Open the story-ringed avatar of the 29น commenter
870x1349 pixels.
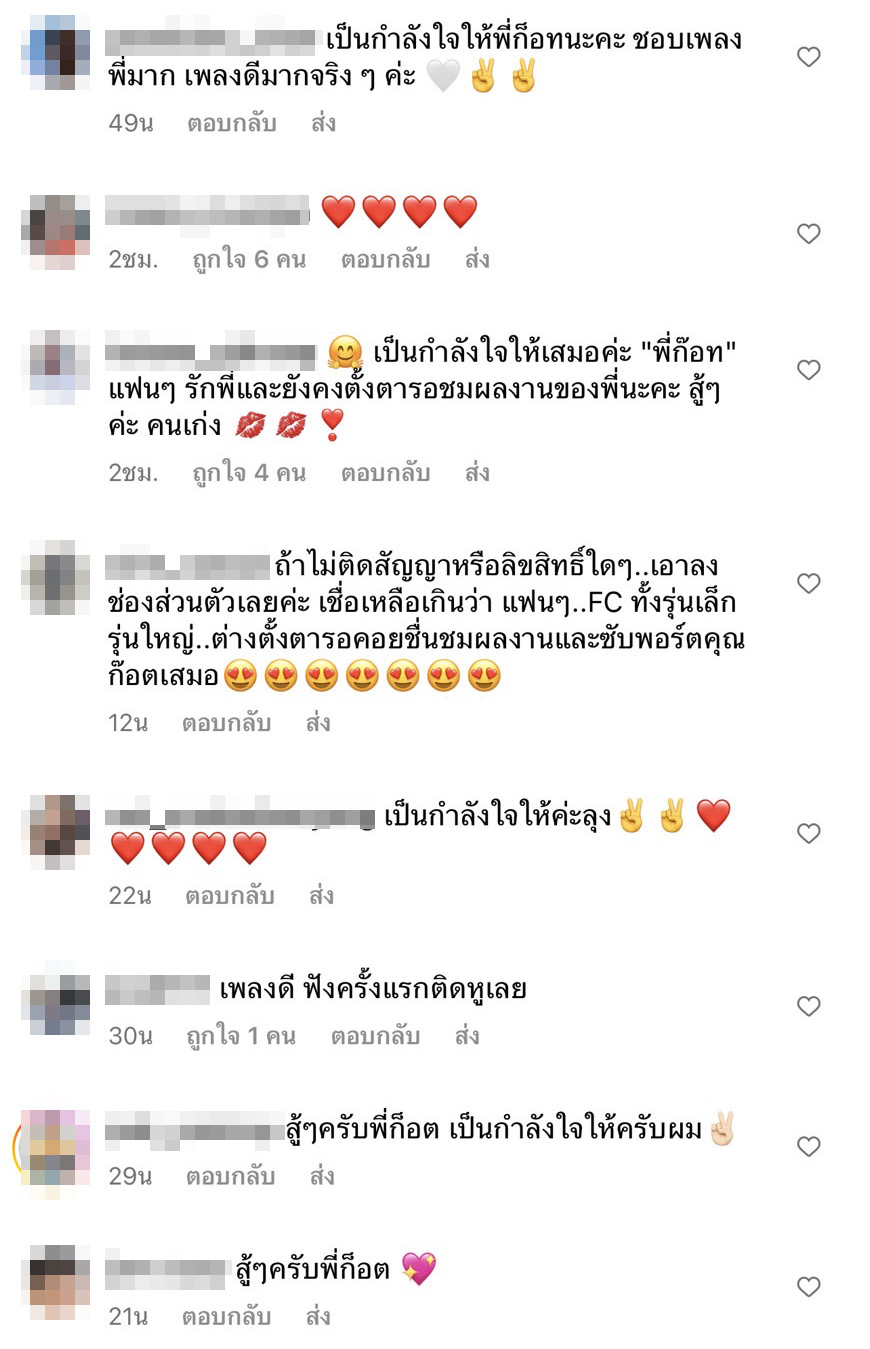pos(52,1146)
